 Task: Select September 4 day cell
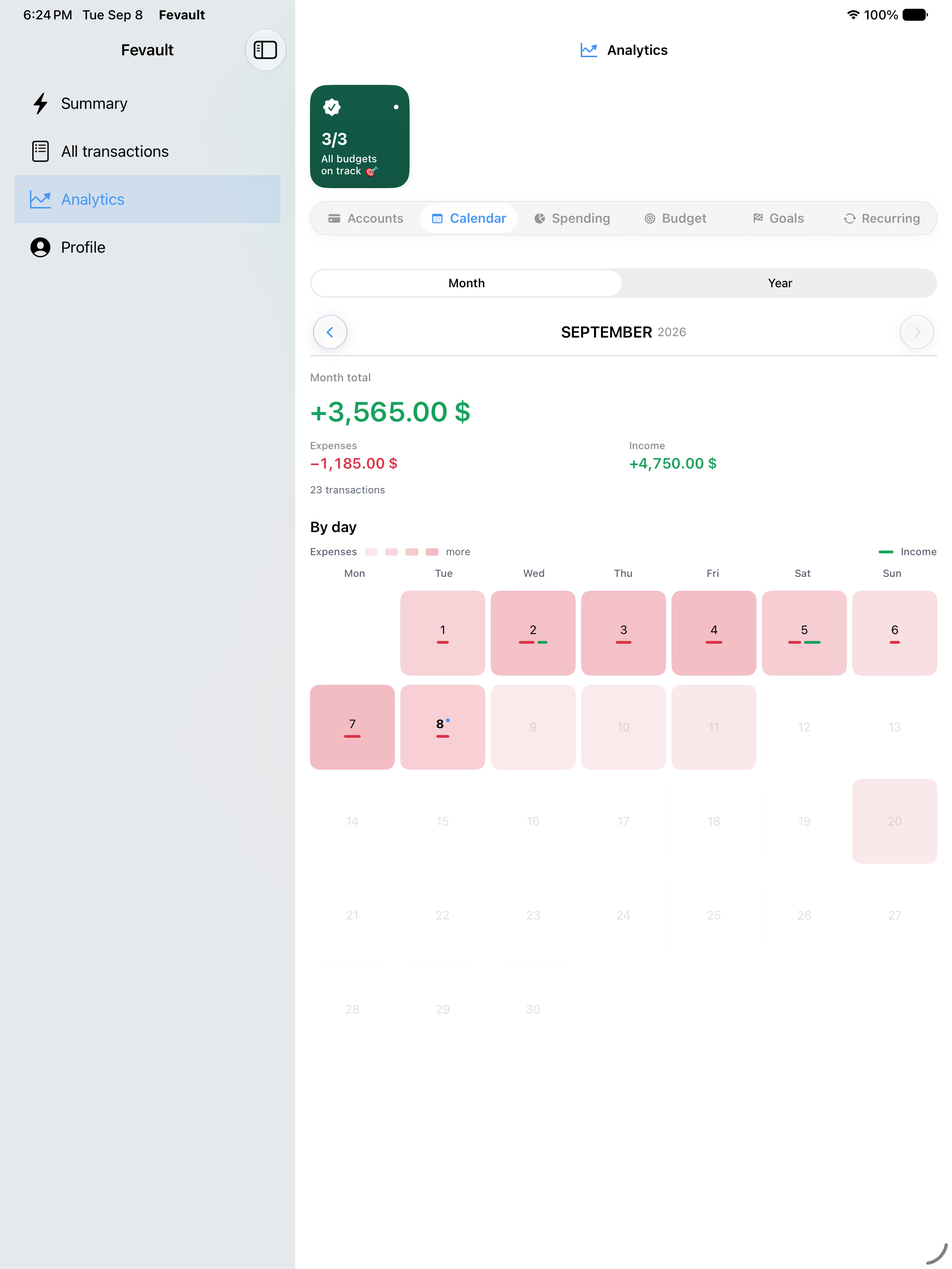[x=714, y=633]
